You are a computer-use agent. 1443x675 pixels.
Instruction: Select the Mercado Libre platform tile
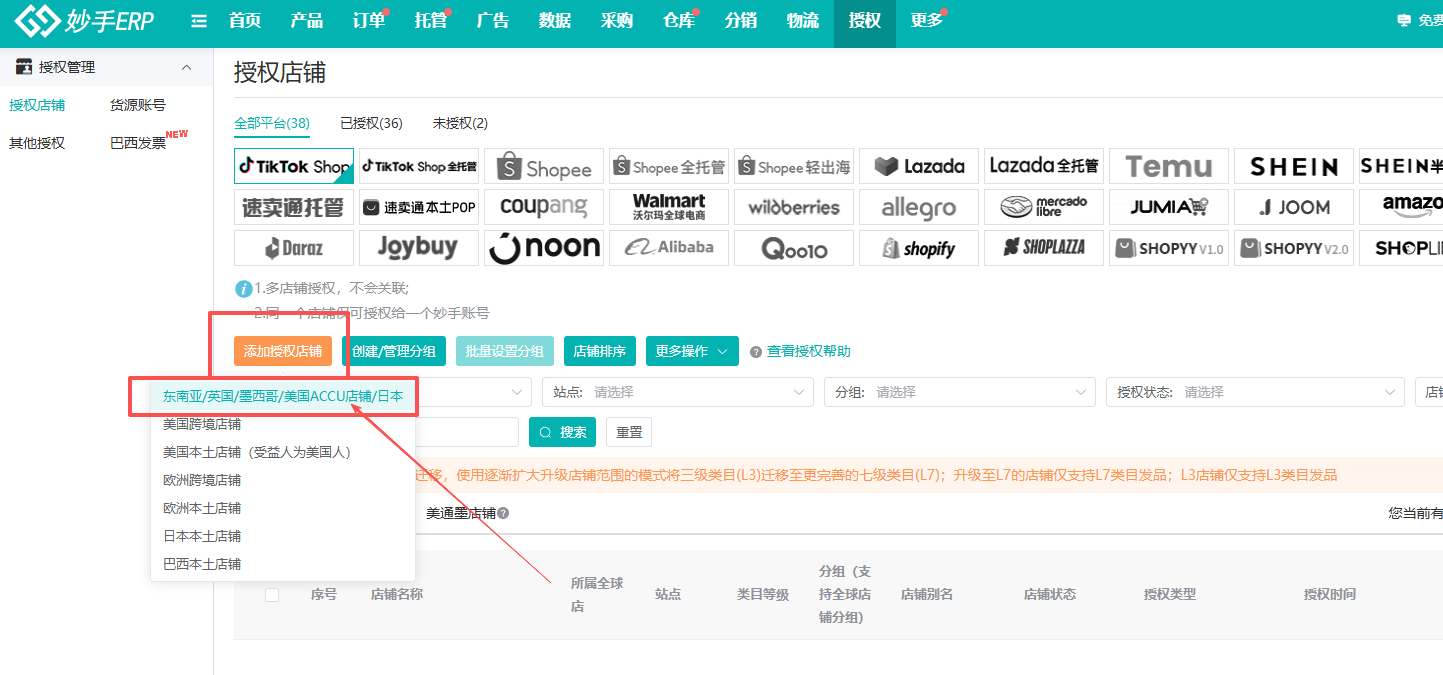pos(1044,207)
